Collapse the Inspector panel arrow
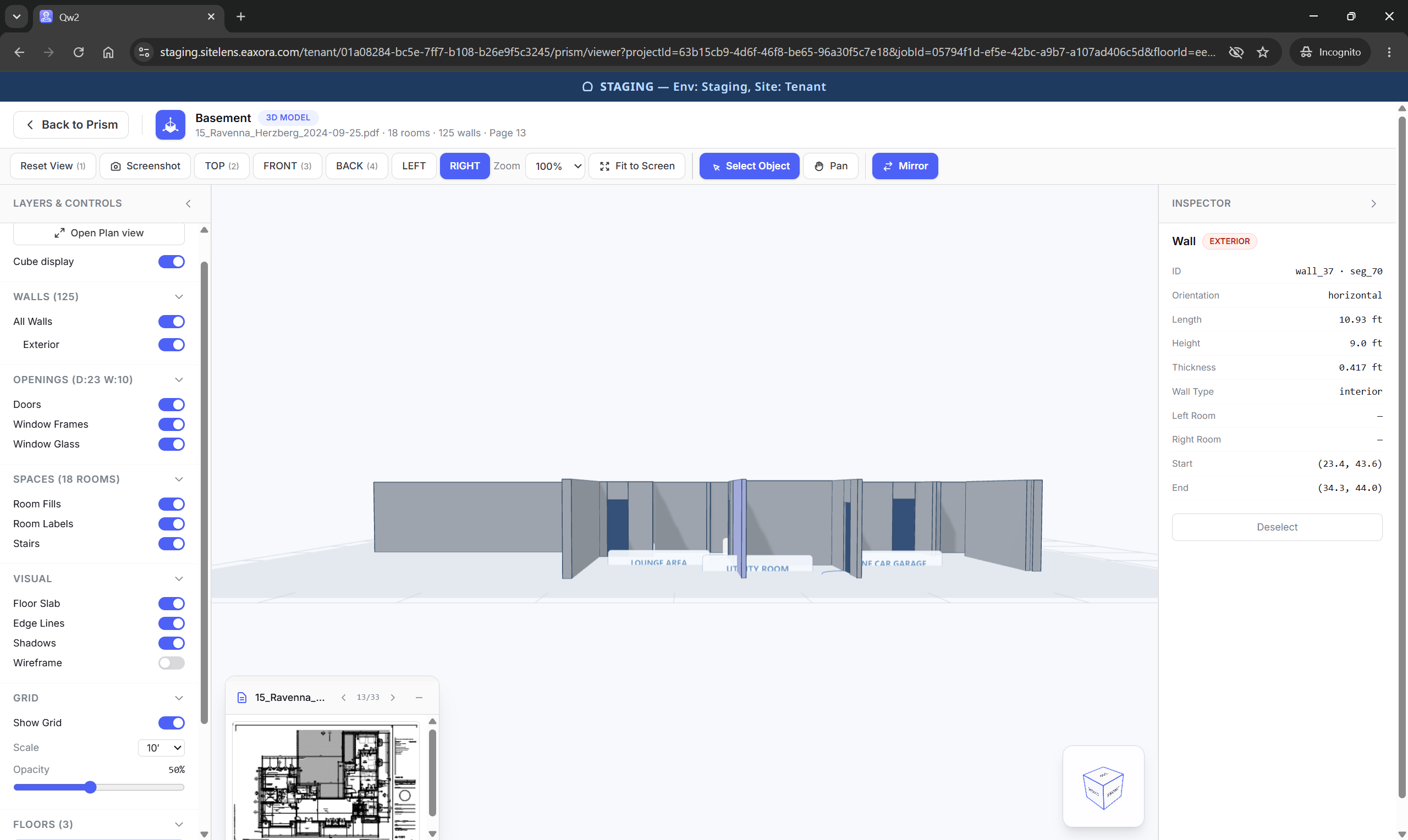Image resolution: width=1408 pixels, height=840 pixels. [1373, 203]
